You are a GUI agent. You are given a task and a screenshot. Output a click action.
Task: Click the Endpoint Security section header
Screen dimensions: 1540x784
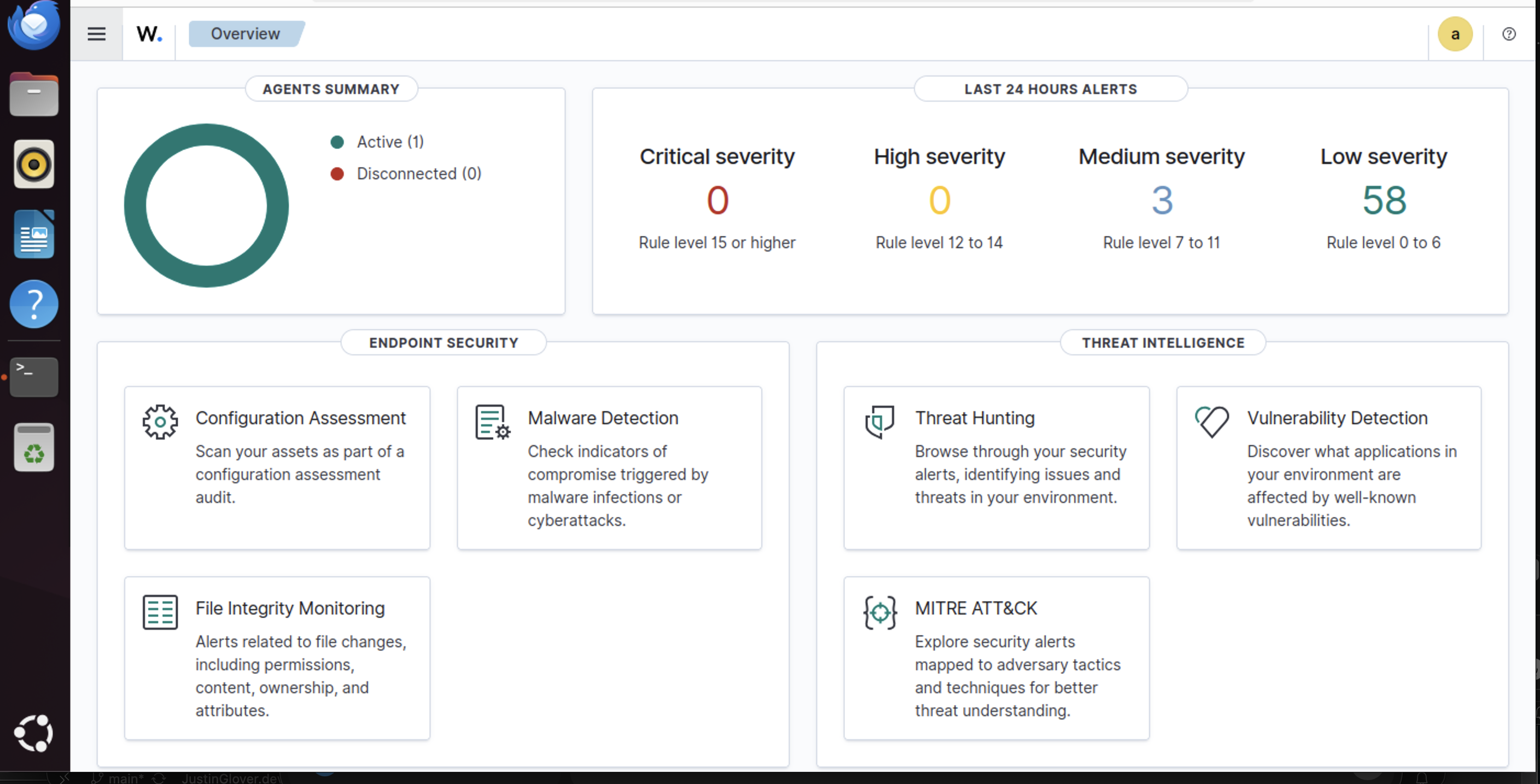click(443, 342)
